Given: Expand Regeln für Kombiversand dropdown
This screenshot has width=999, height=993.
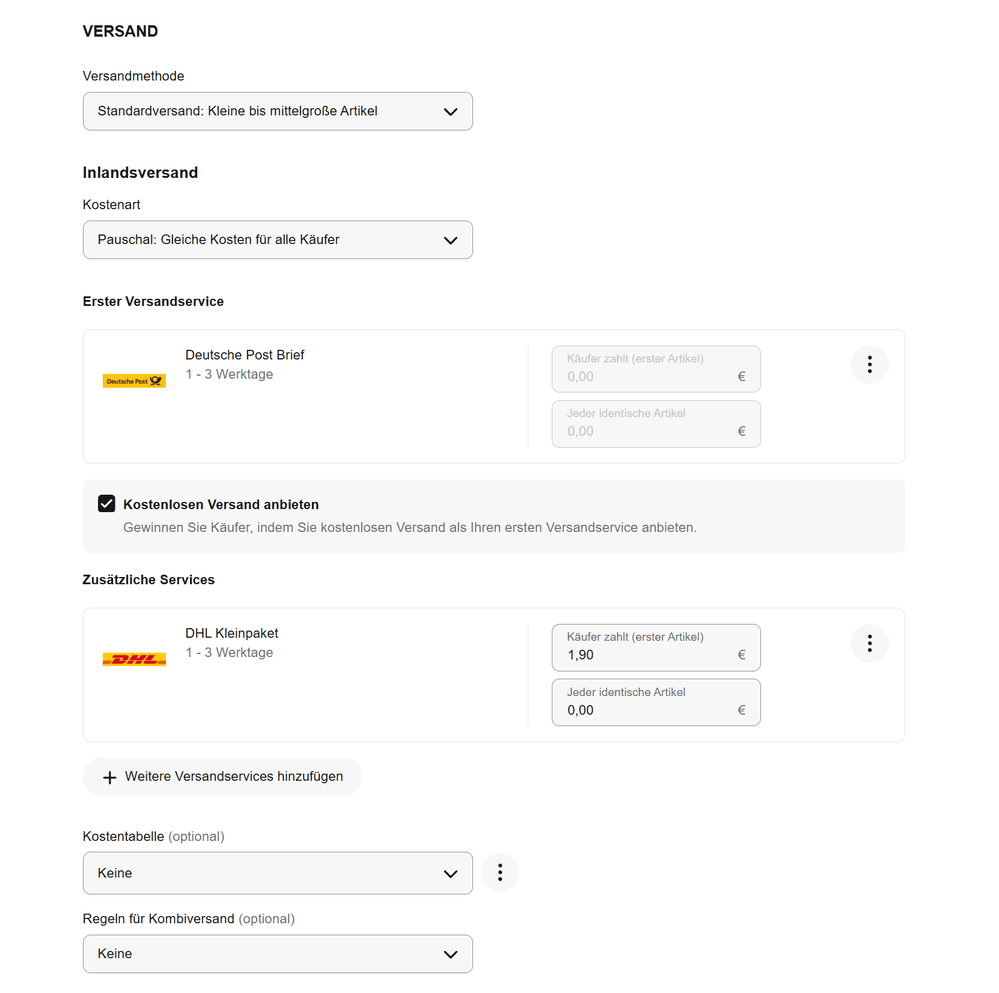Looking at the screenshot, I should click(x=278, y=954).
